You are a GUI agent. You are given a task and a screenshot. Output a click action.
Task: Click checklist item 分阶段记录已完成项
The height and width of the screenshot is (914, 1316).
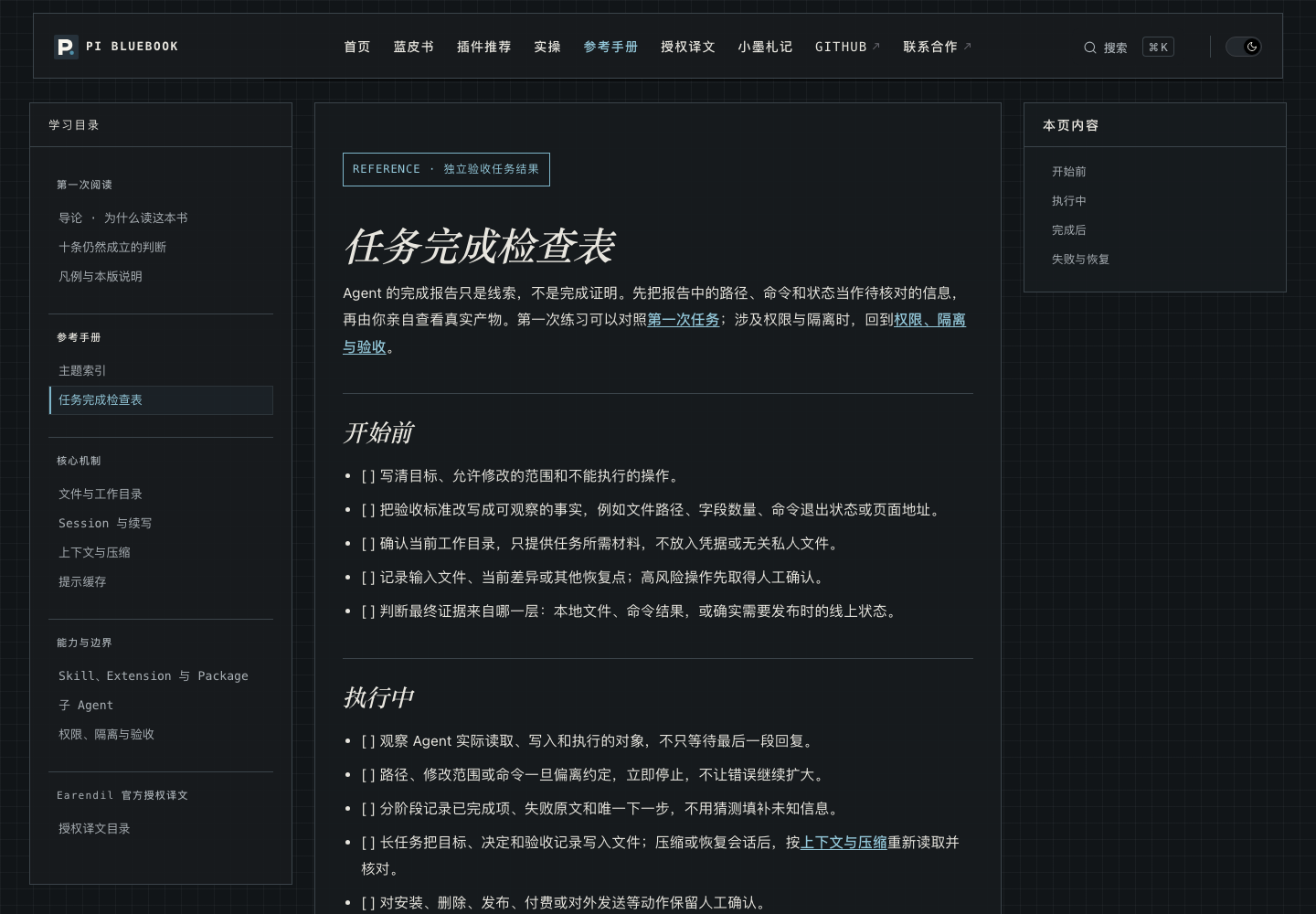click(x=601, y=808)
